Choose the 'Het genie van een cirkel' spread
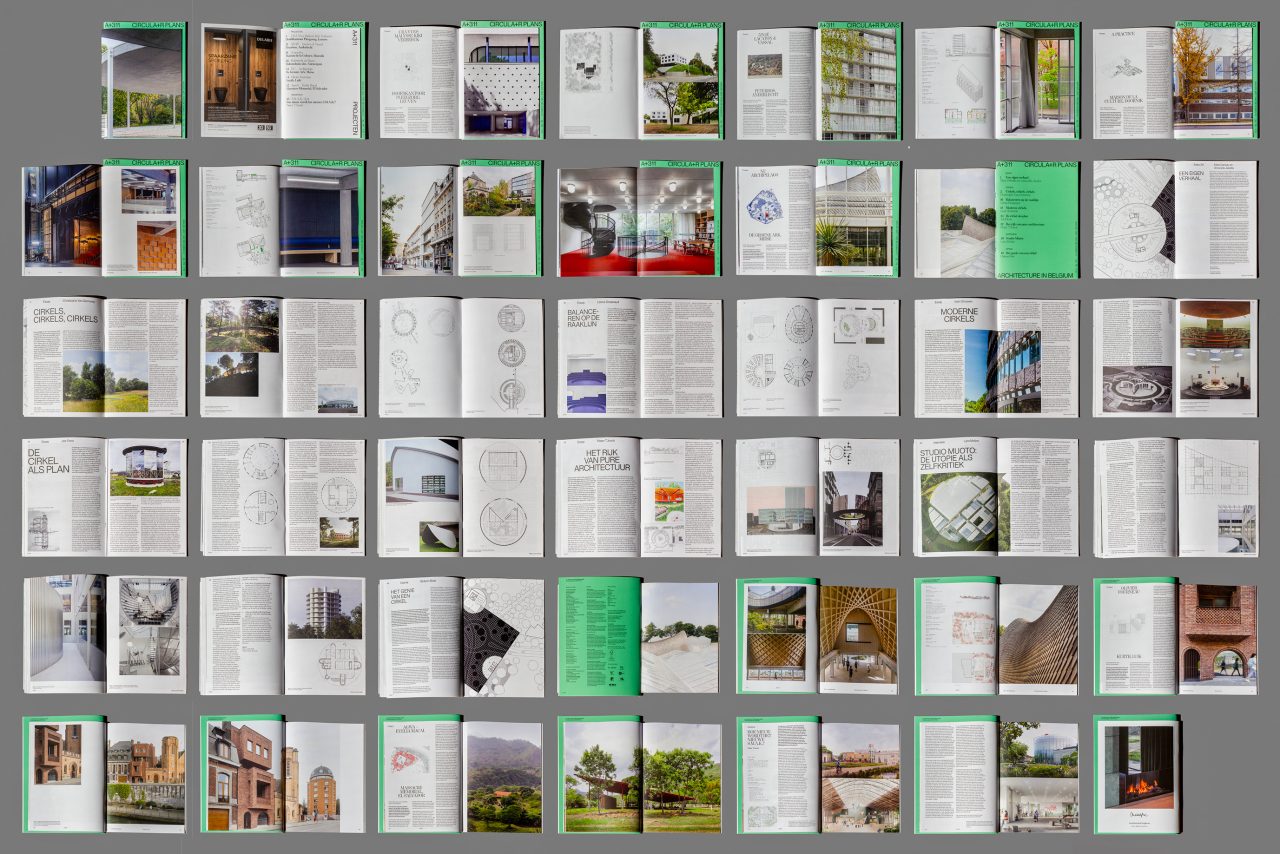 click(x=461, y=634)
